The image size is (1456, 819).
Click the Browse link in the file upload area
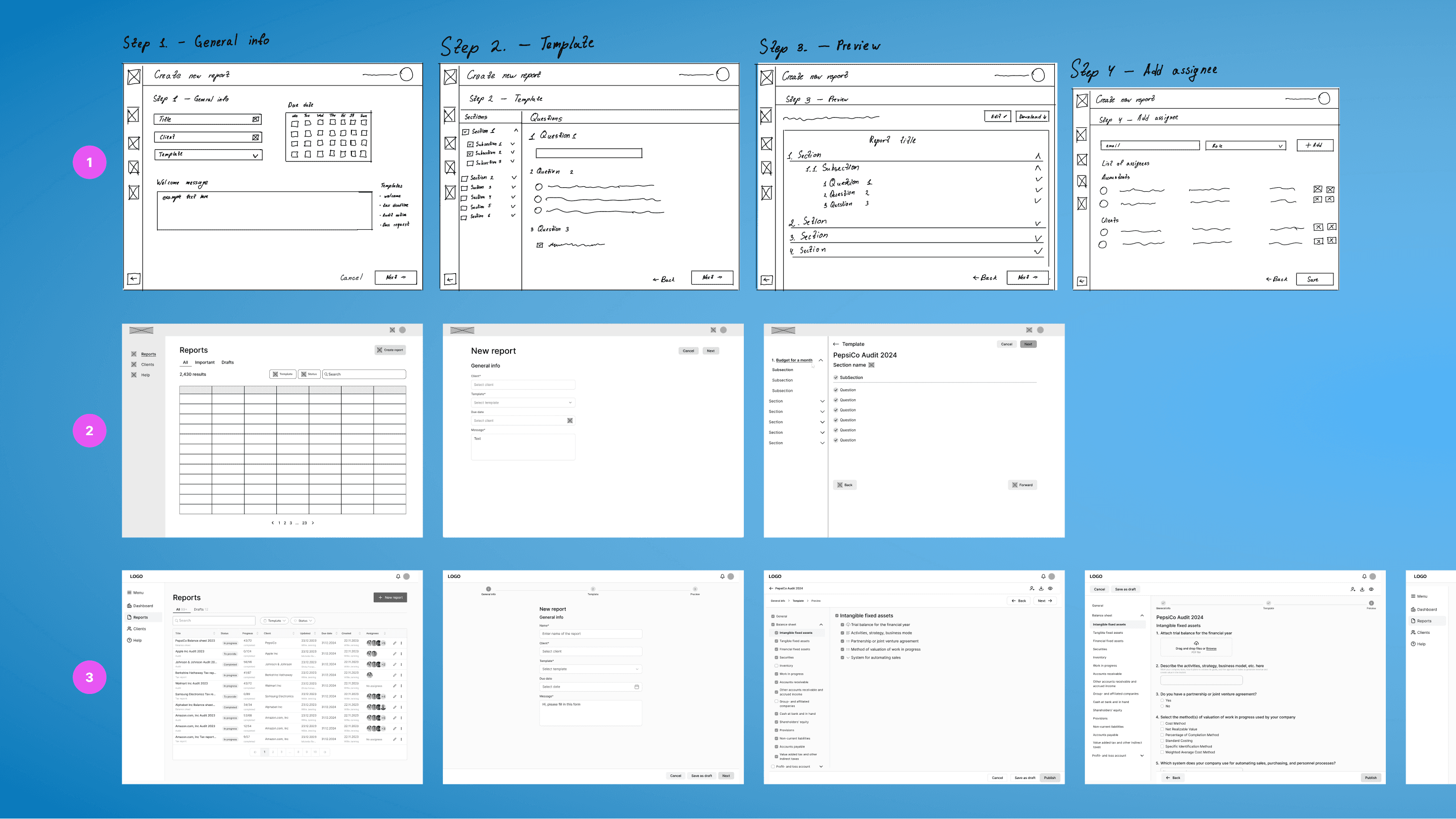tap(1211, 649)
